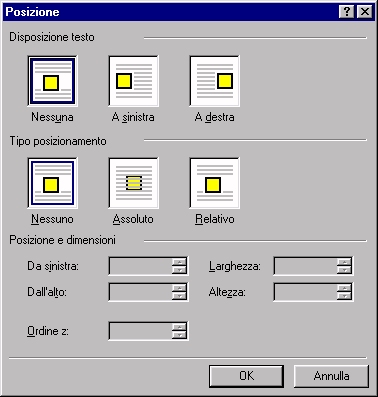The width and height of the screenshot is (378, 397).
Task: Select the Nessuna text wrapping icon
Action: click(52, 81)
